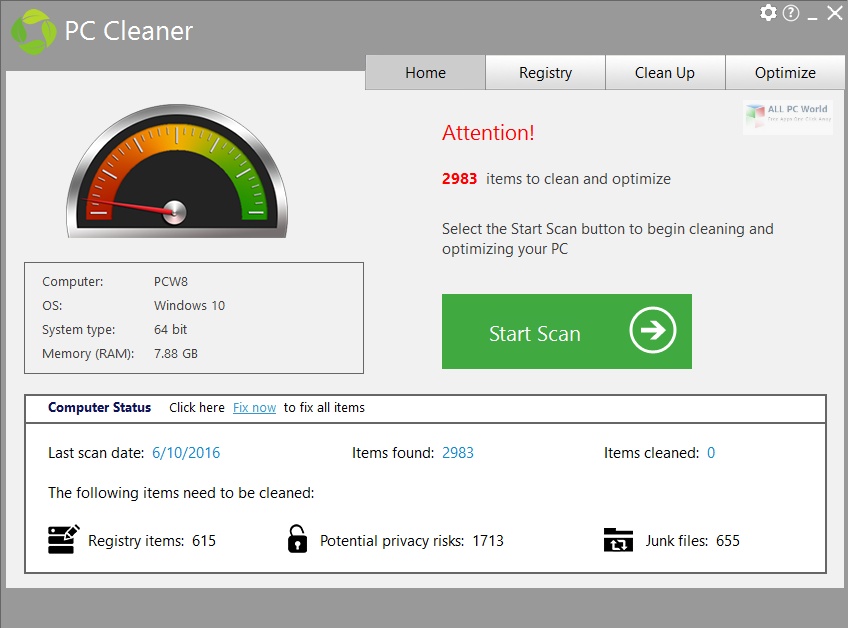
Task: Select the Junk files trash folder icon
Action: [x=619, y=540]
